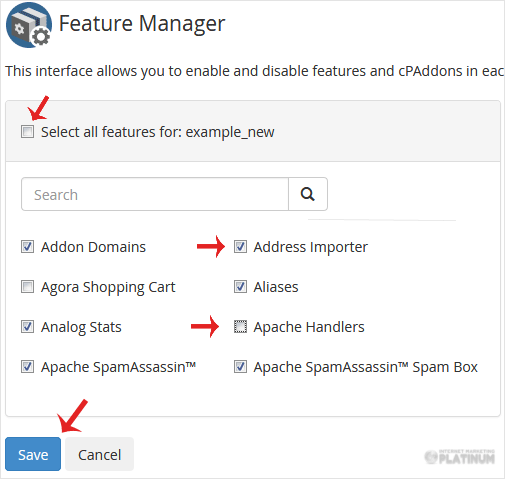Toggle the Aliases checkbox off
Viewport: 505px width, 479px height.
click(x=240, y=287)
